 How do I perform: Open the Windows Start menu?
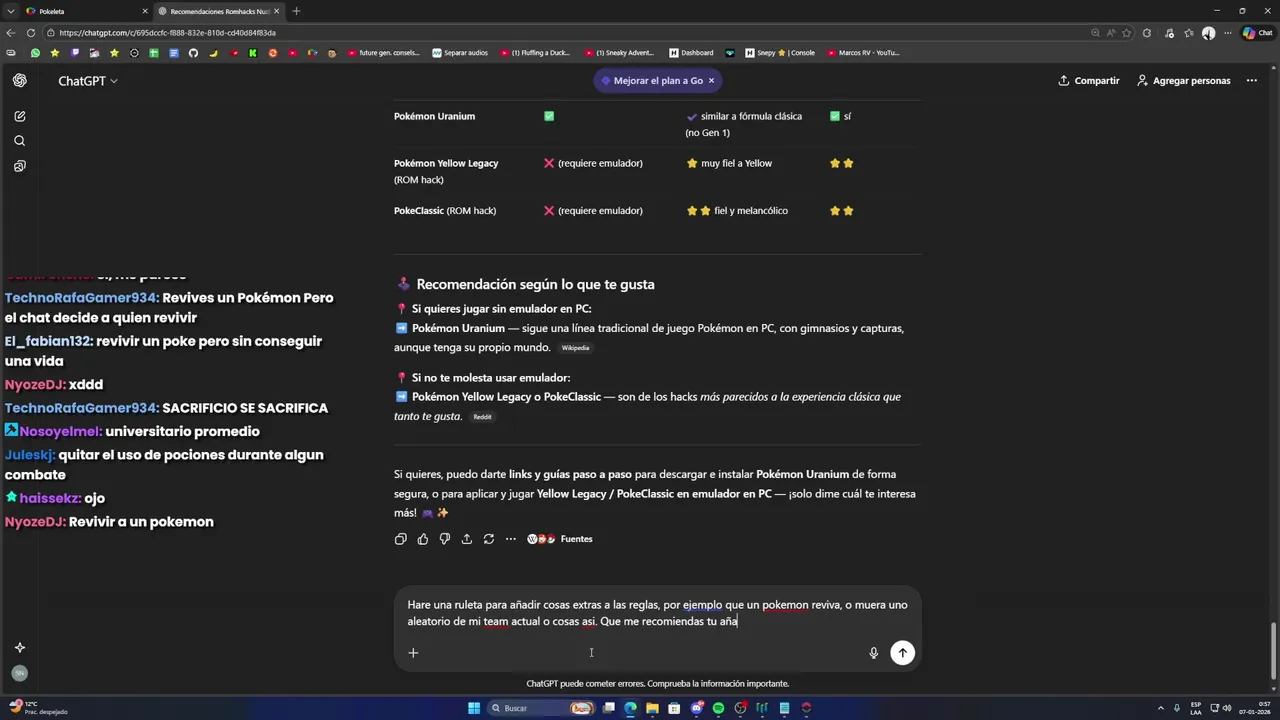click(474, 708)
